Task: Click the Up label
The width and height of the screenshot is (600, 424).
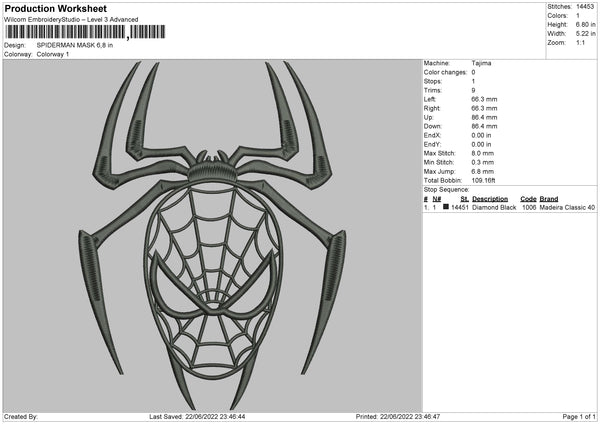Action: point(428,117)
